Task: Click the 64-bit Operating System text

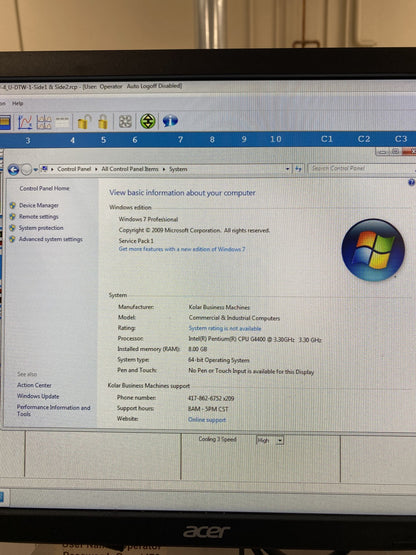Action: 219,360
